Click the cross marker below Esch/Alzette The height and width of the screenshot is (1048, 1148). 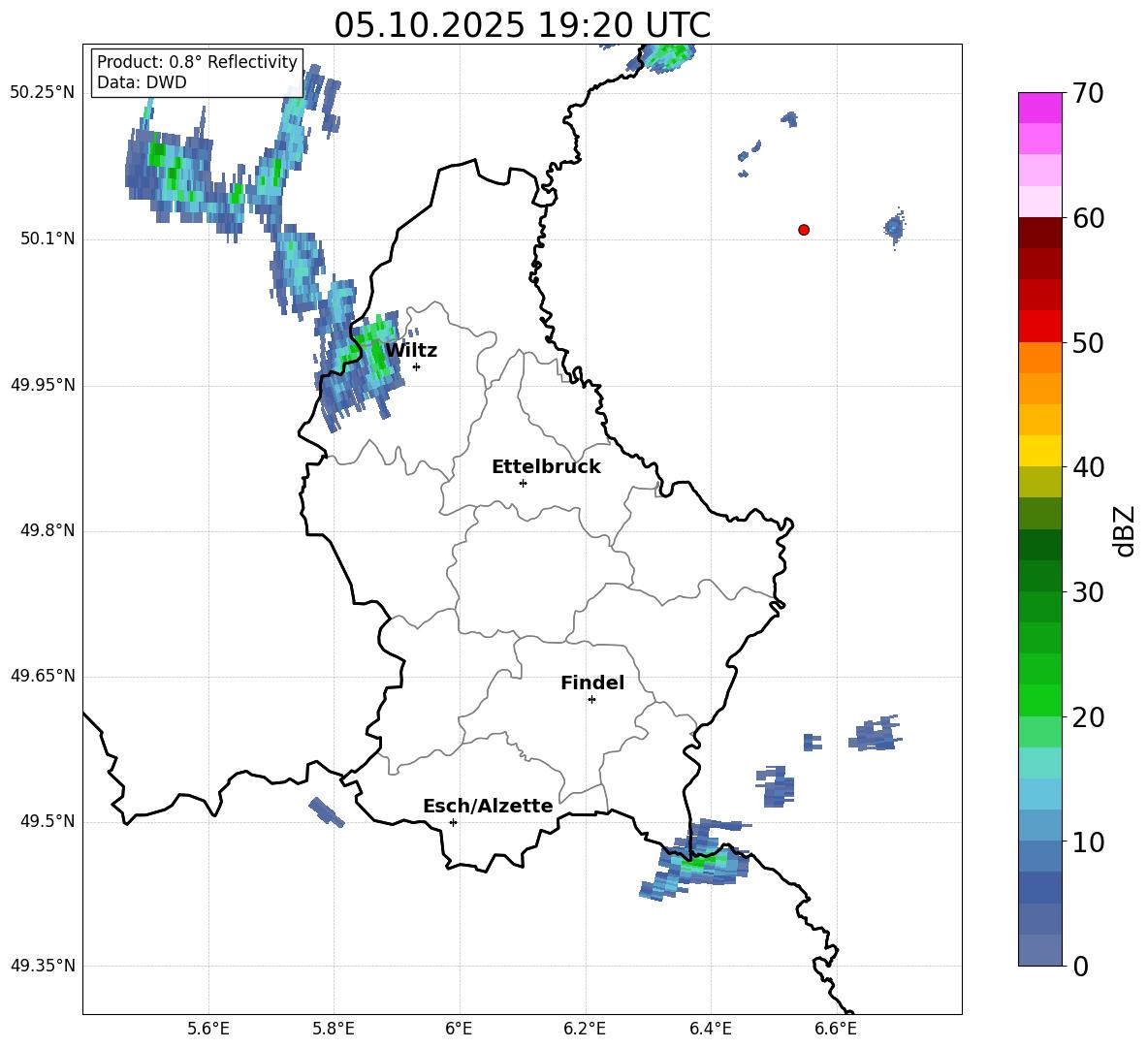tap(453, 822)
